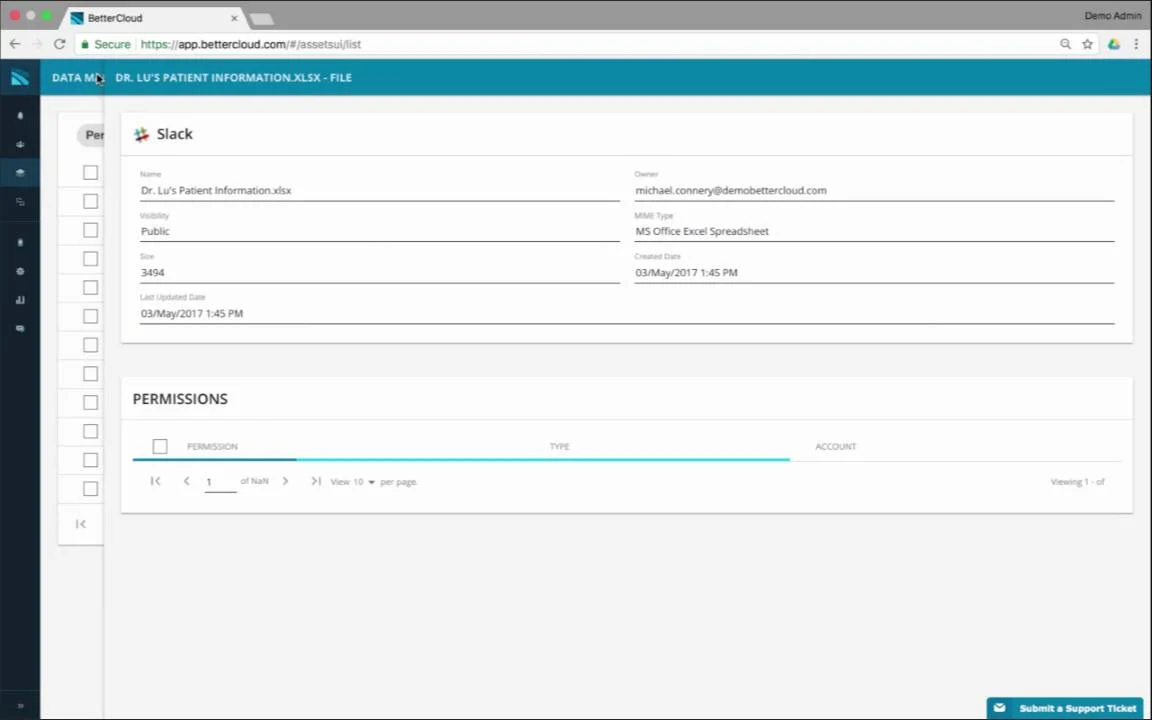Go to previous page in Permissions pagination

tap(187, 481)
